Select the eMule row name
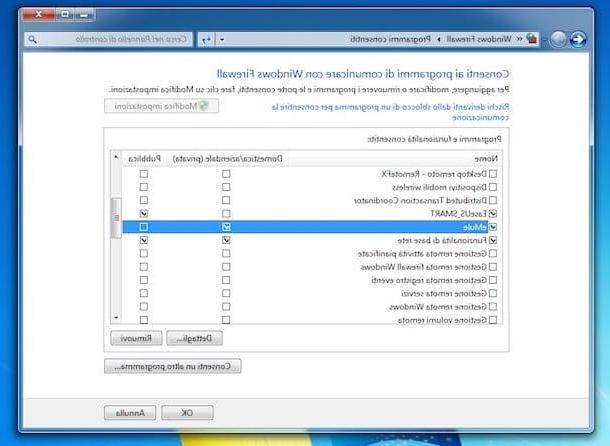Image resolution: width=610 pixels, height=446 pixels. [x=475, y=227]
